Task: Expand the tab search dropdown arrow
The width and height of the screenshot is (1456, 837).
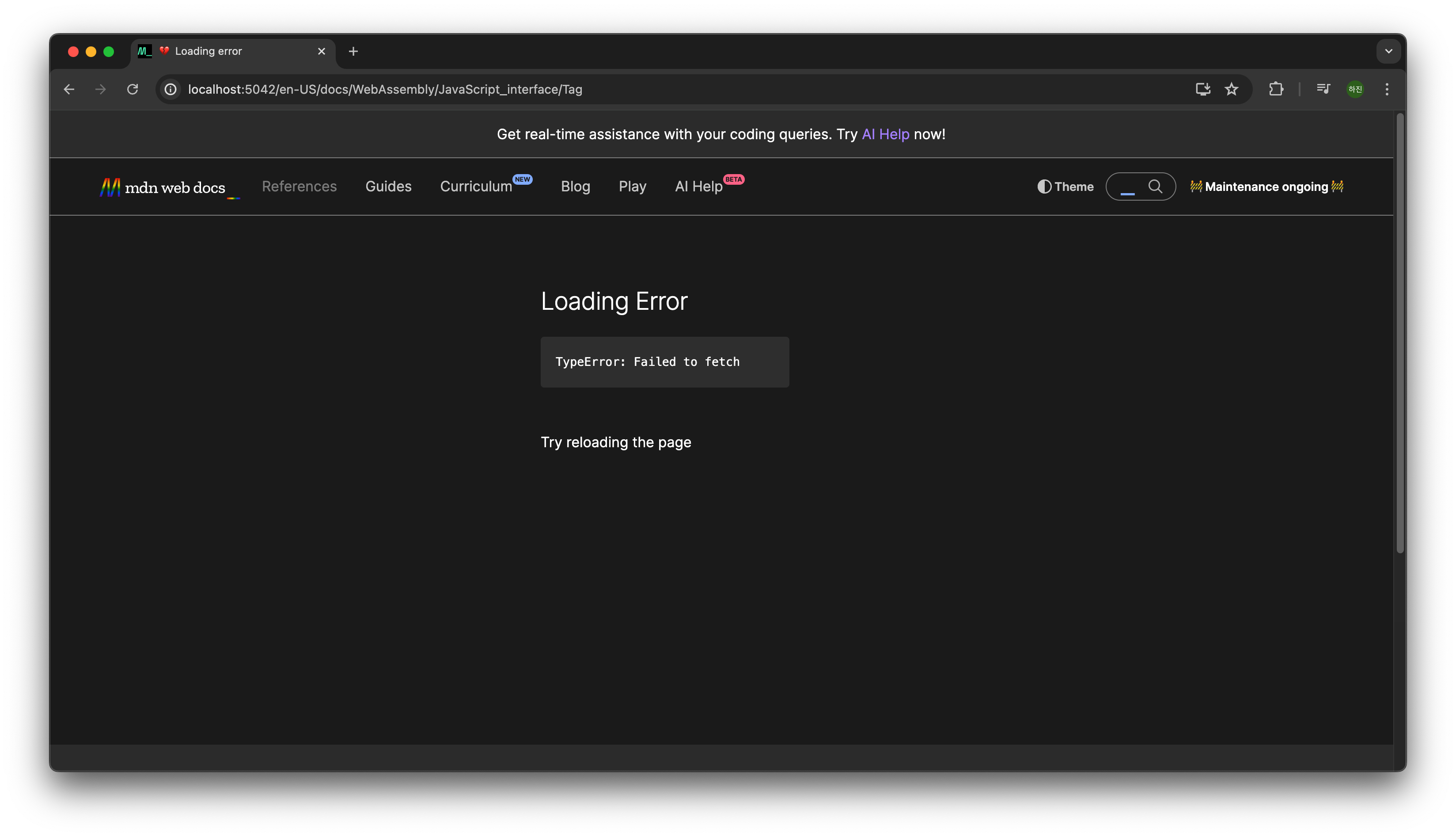Action: click(1389, 51)
